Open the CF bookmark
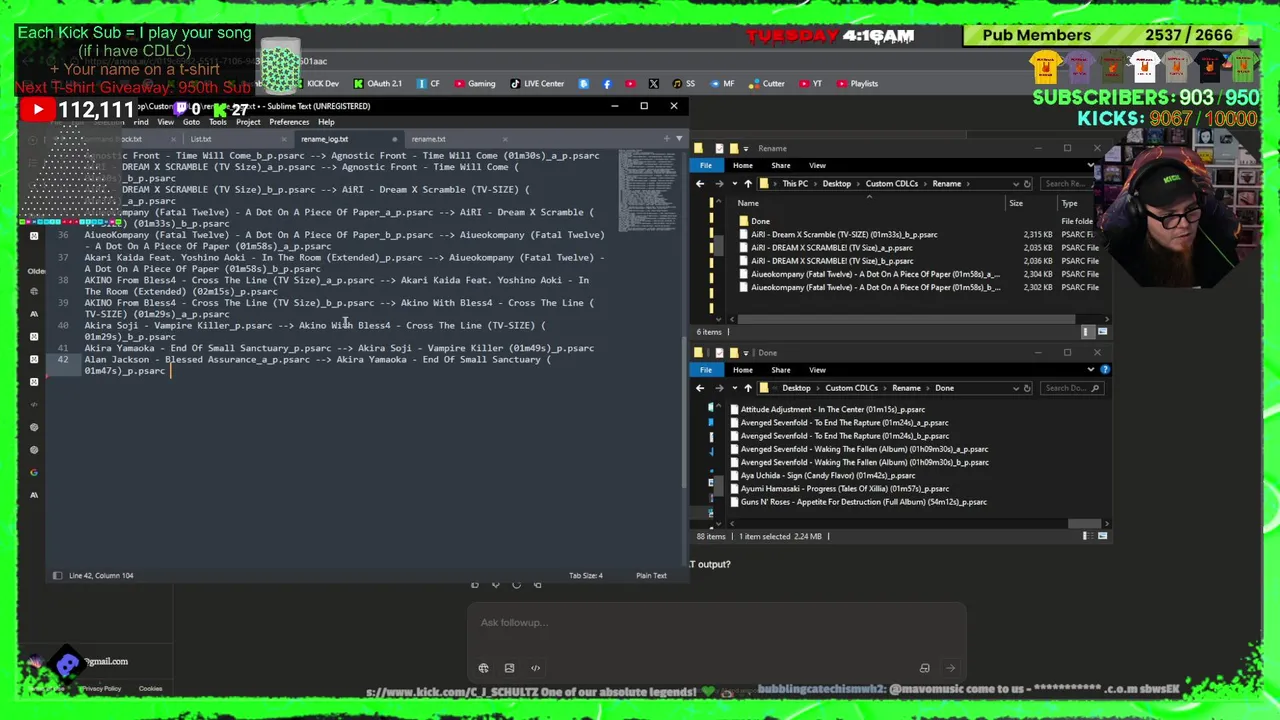Screen dimensions: 1280x720 (429, 84)
